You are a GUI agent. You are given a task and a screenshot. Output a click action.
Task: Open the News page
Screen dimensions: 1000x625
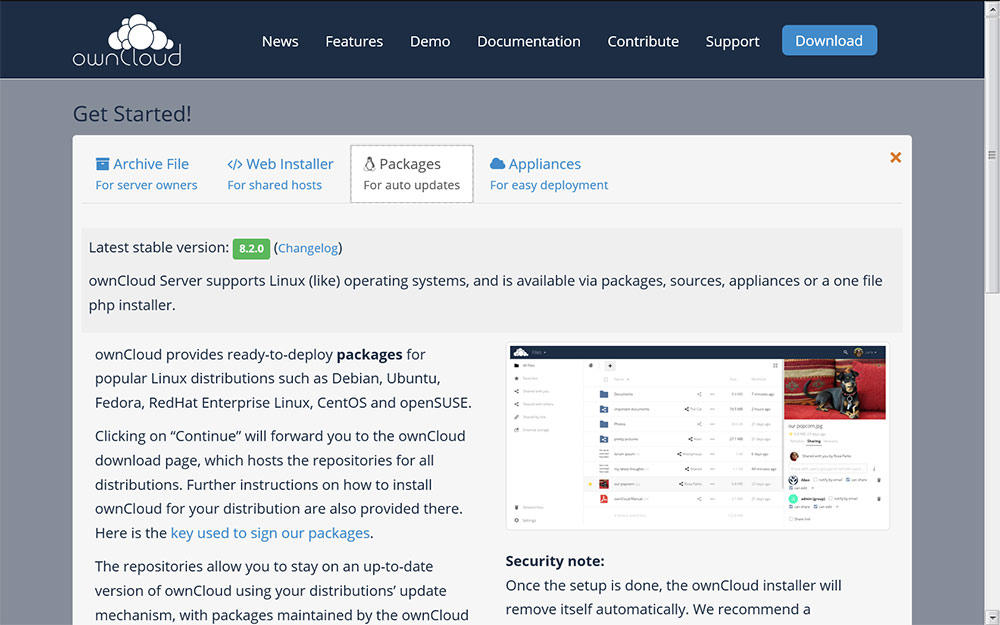(x=280, y=41)
